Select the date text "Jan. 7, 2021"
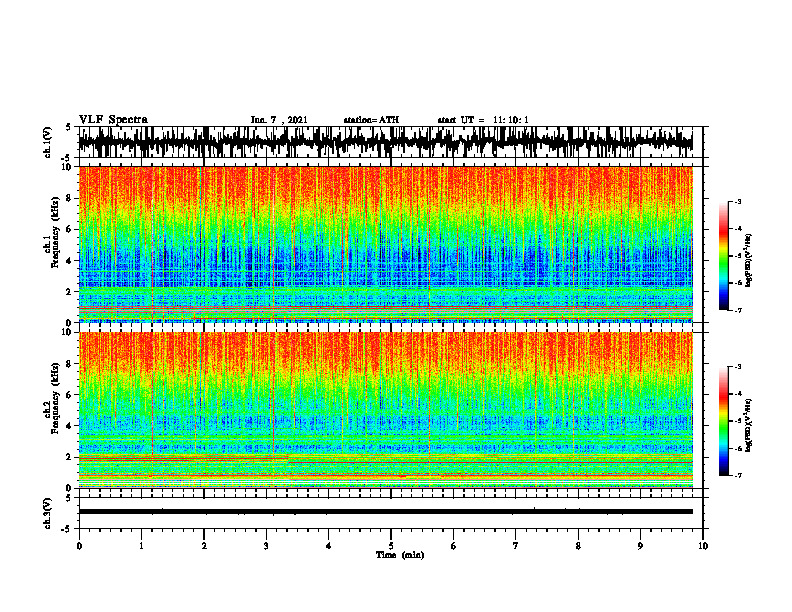792x612 pixels. pyautogui.click(x=279, y=120)
